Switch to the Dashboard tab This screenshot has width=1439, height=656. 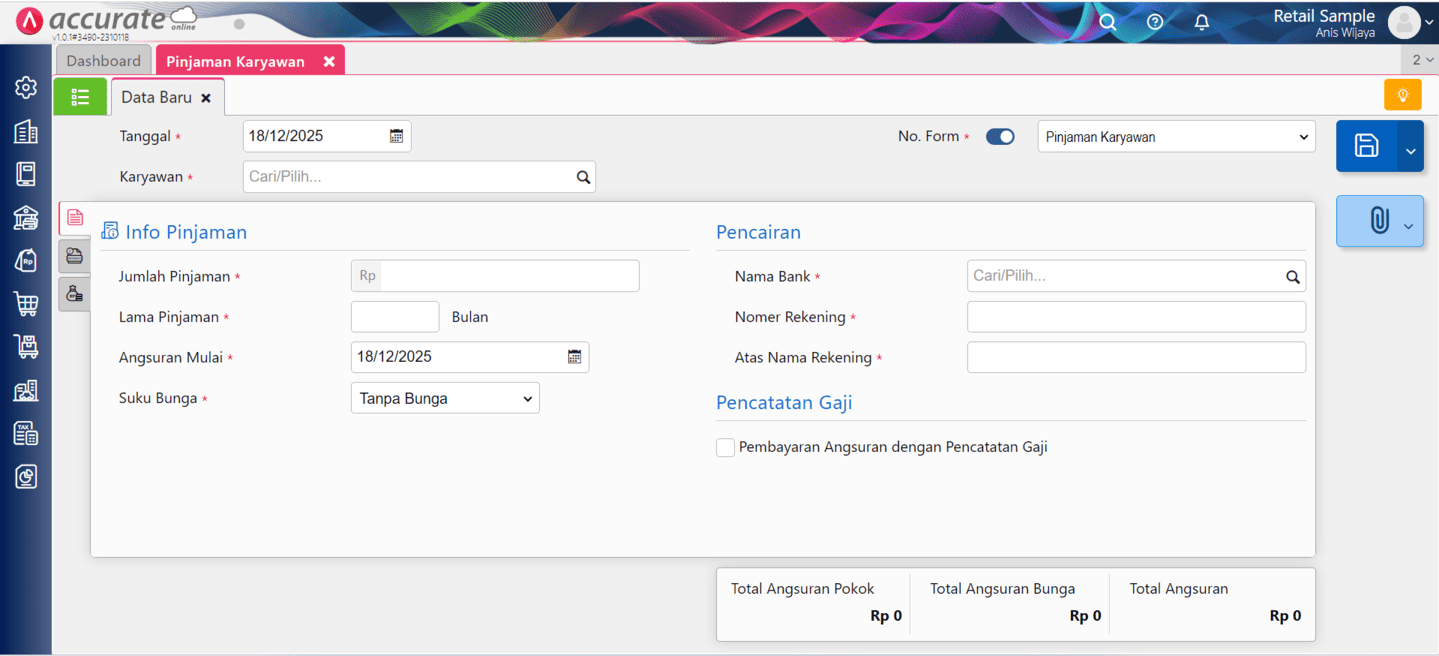(103, 60)
